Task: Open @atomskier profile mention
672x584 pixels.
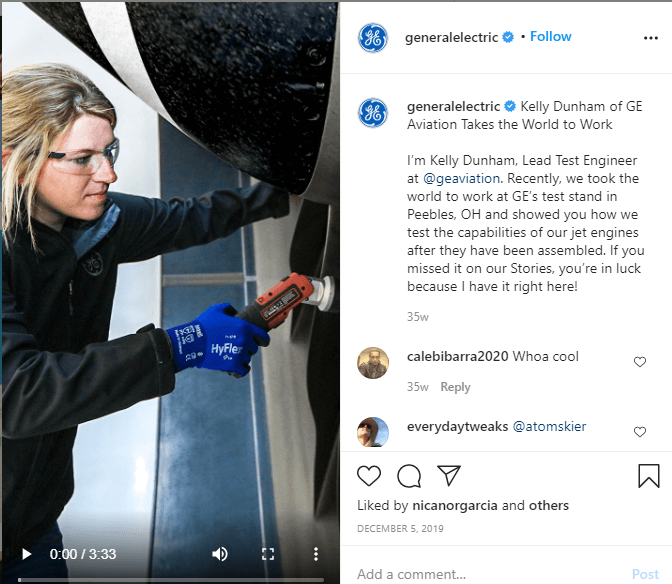Action: (x=549, y=426)
